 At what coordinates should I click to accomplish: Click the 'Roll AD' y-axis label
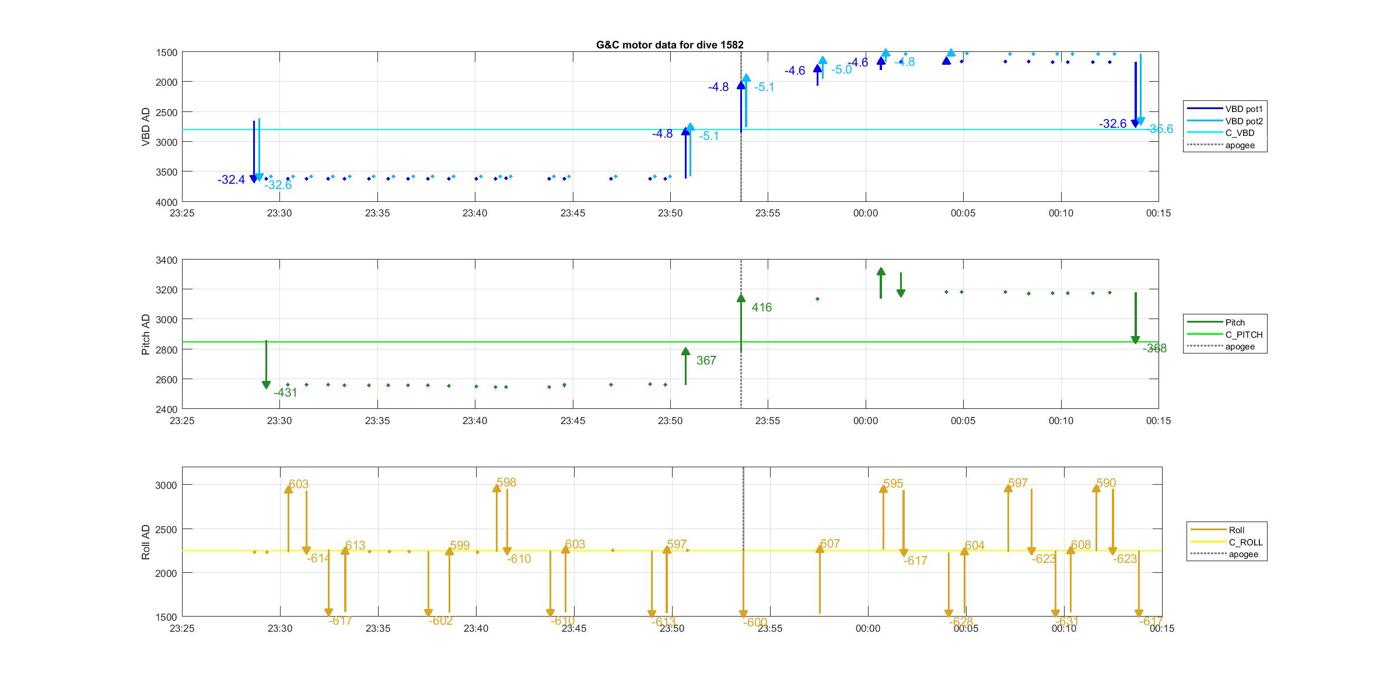[147, 542]
